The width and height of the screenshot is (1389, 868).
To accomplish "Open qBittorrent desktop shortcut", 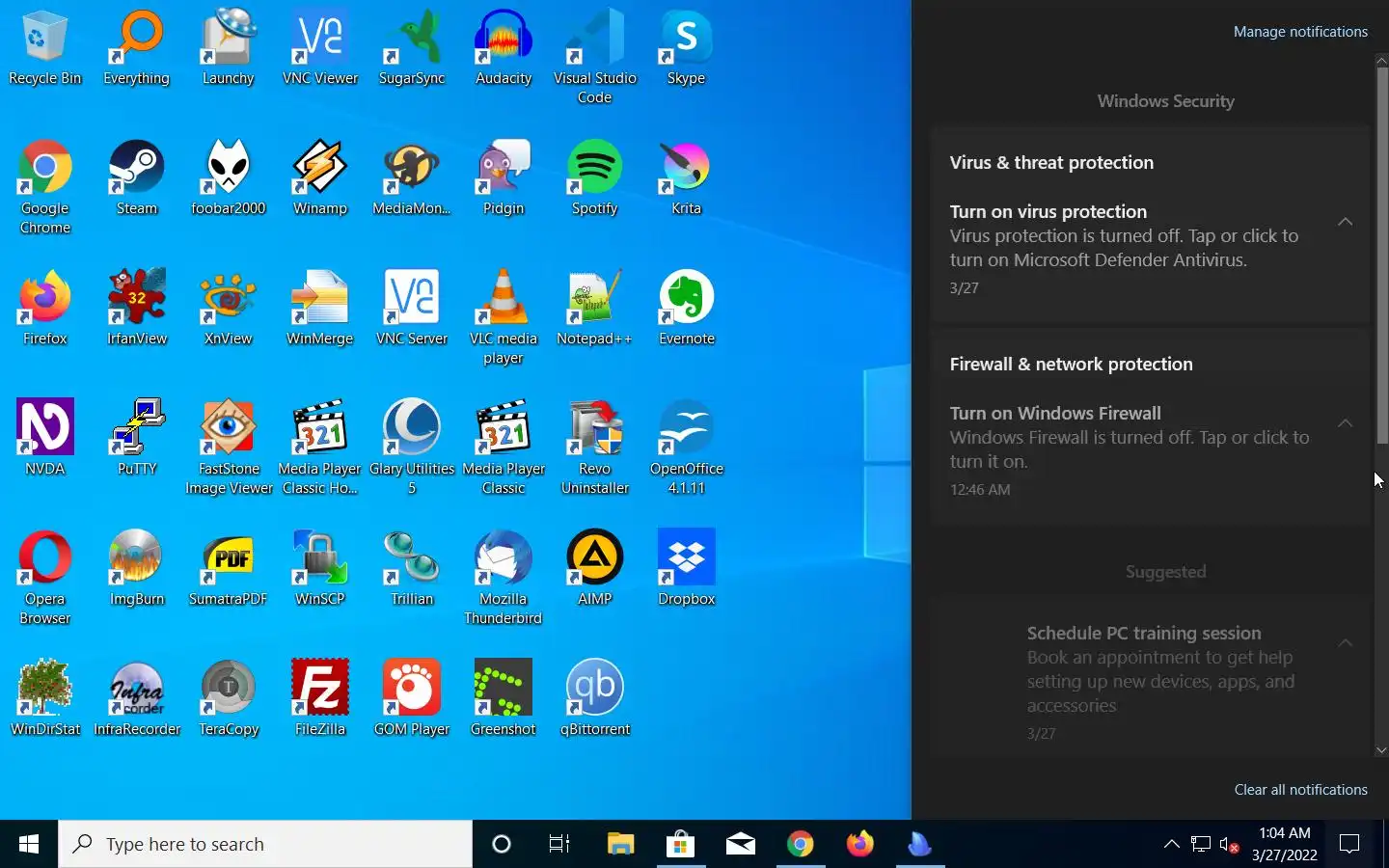I will [594, 699].
